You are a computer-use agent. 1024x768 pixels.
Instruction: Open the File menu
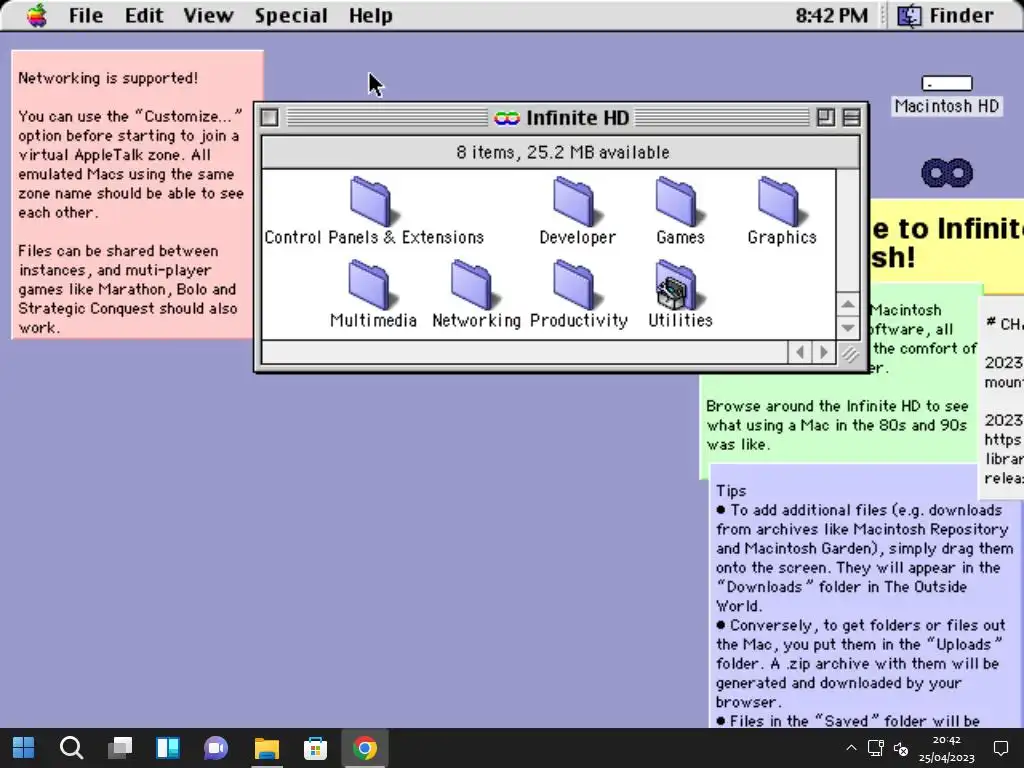[86, 15]
